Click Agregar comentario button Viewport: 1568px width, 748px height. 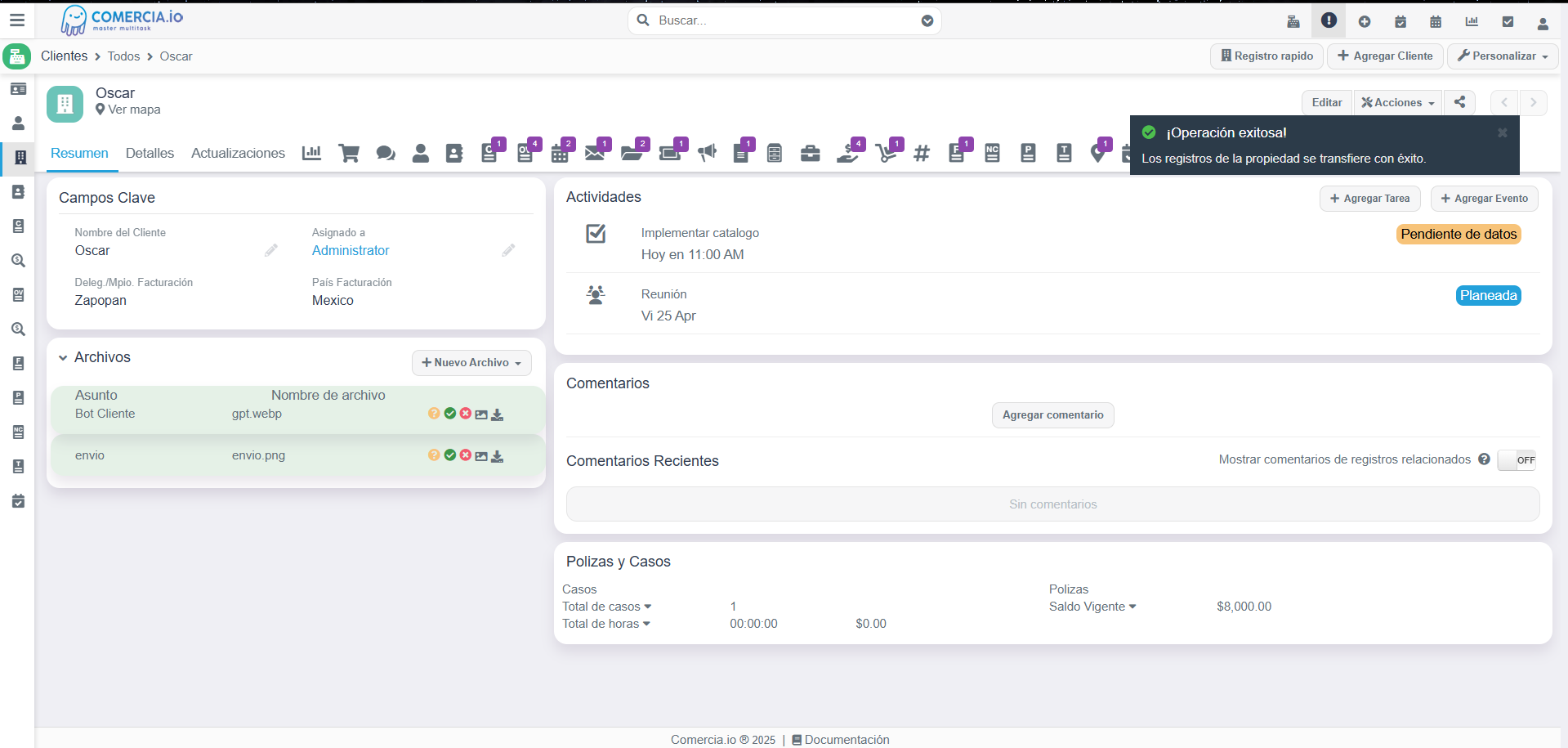[1053, 415]
